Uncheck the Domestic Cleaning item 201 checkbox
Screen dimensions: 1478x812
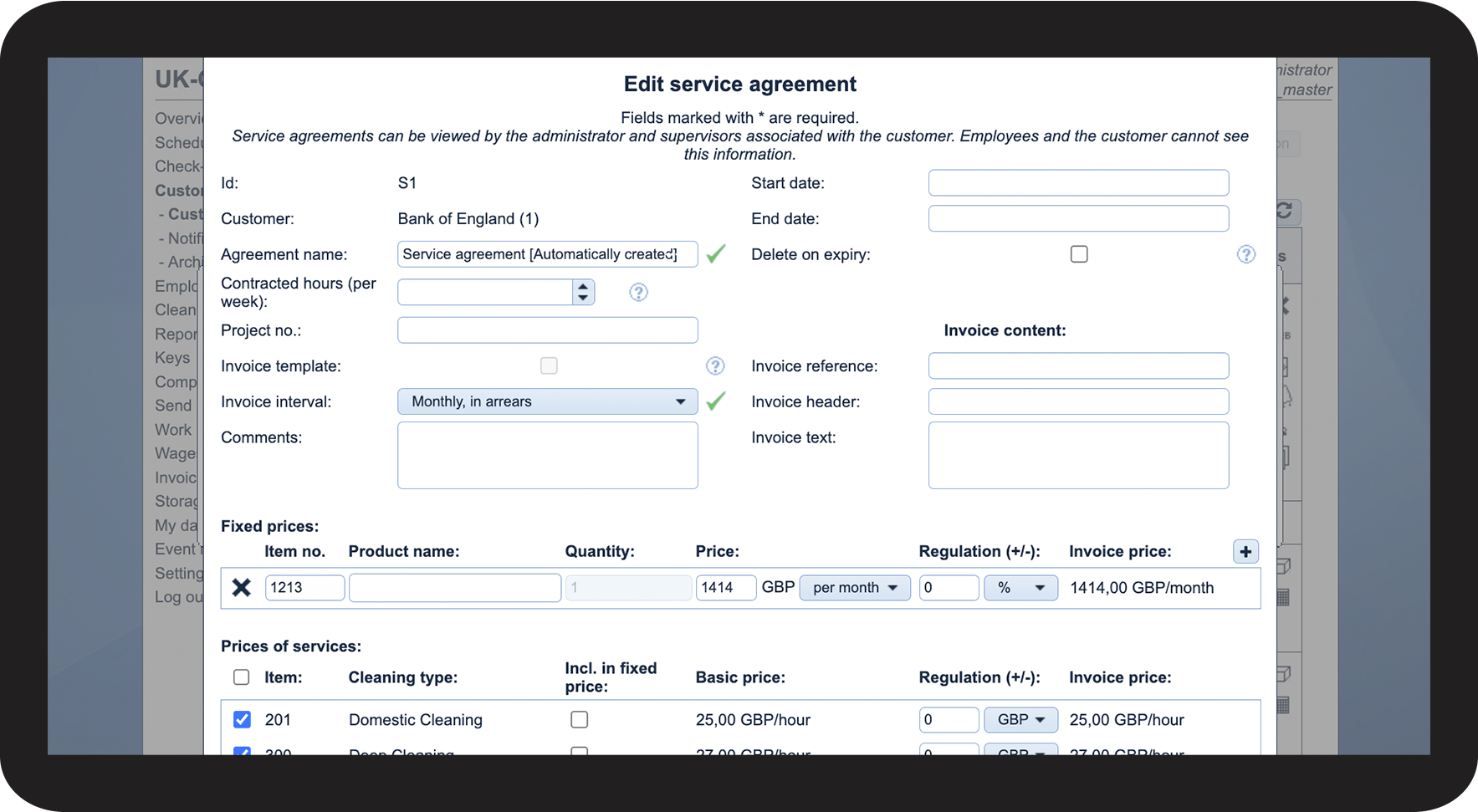click(x=242, y=719)
